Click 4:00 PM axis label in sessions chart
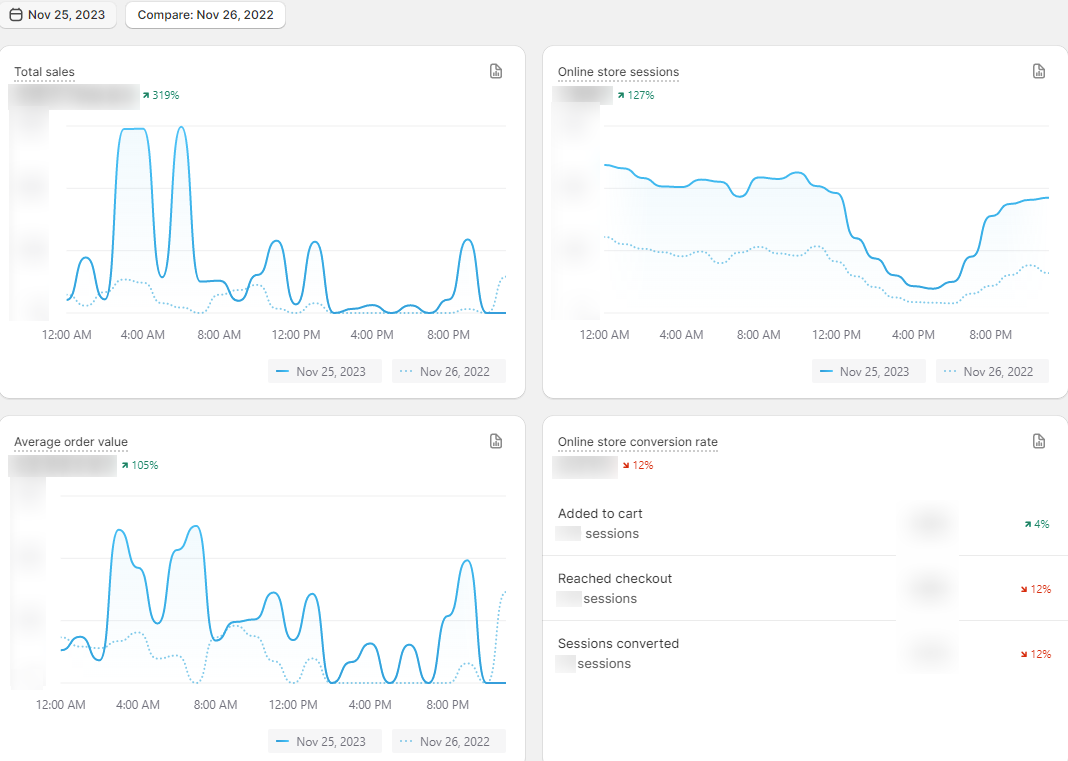Image resolution: width=1068 pixels, height=761 pixels. pyautogui.click(x=913, y=335)
